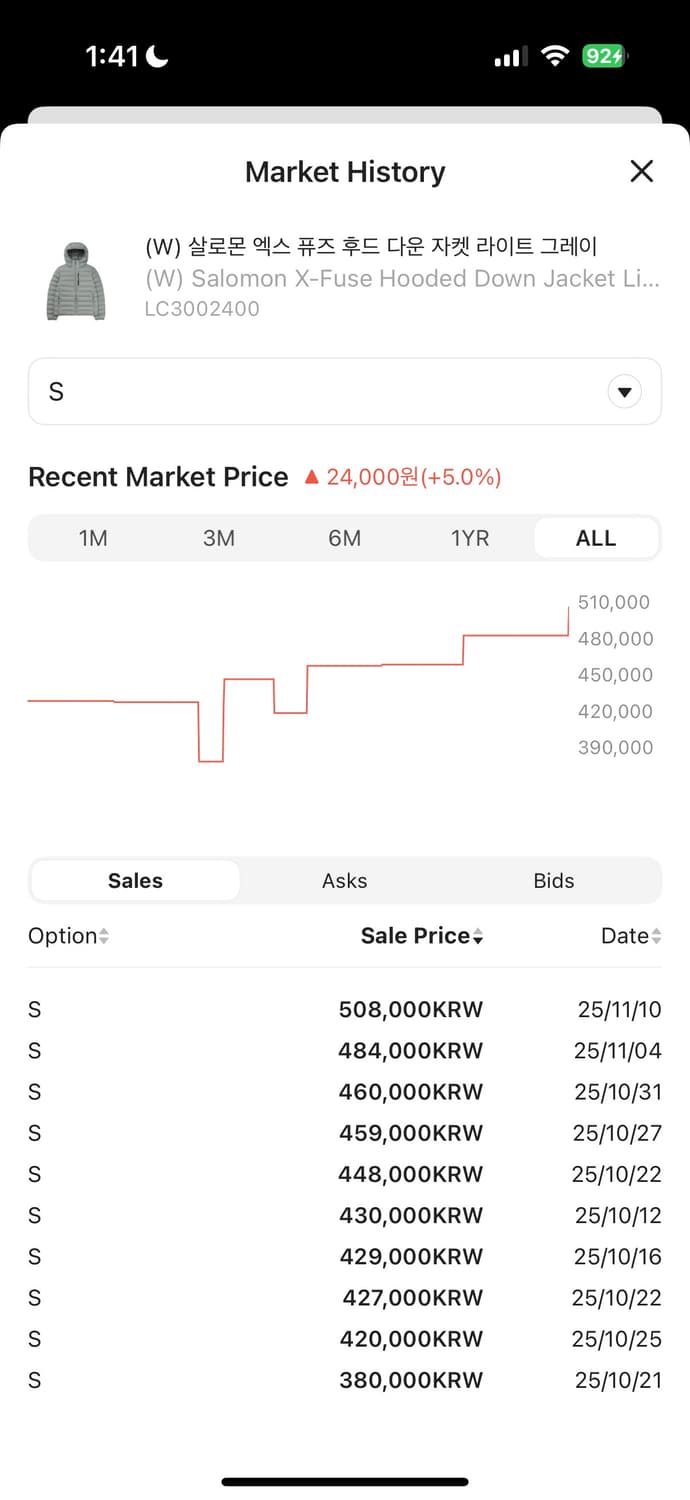
Task: Tap the battery indicator icon
Action: point(605,57)
